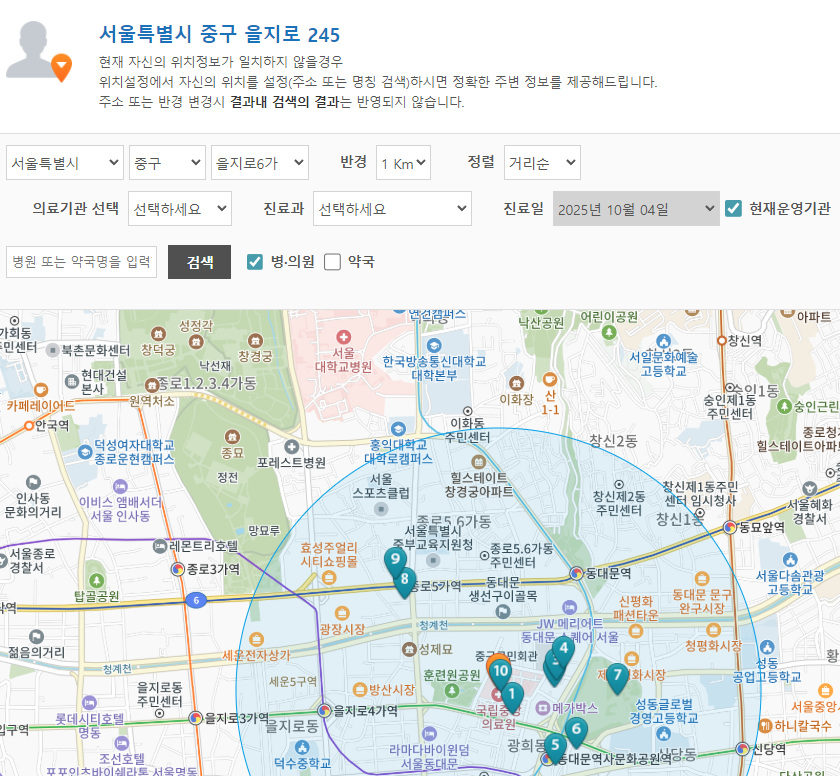Open the 서울특별시 city dropdown

pos(65,162)
